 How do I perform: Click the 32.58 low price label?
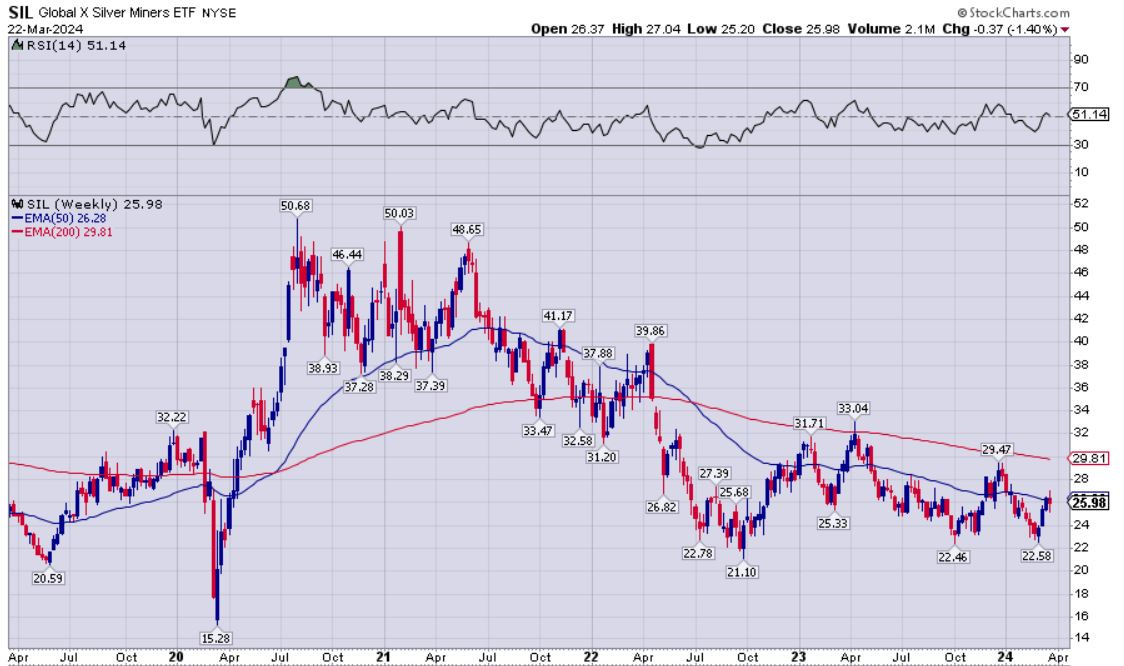point(578,441)
